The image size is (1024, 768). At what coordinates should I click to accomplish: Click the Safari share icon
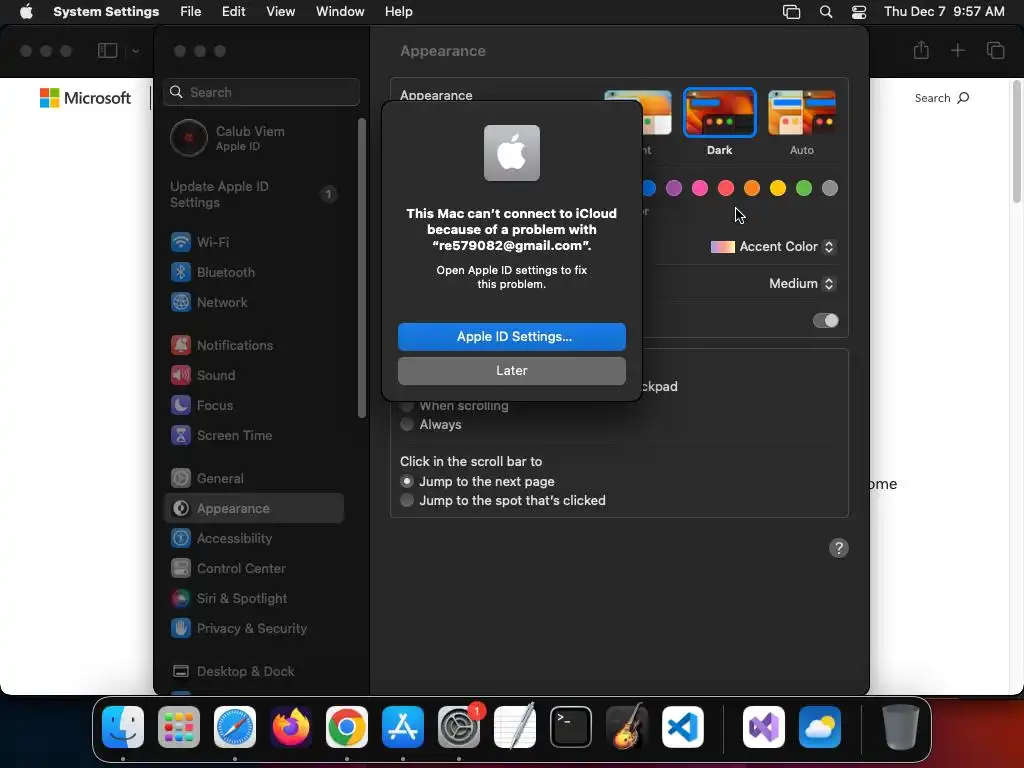[x=921, y=50]
